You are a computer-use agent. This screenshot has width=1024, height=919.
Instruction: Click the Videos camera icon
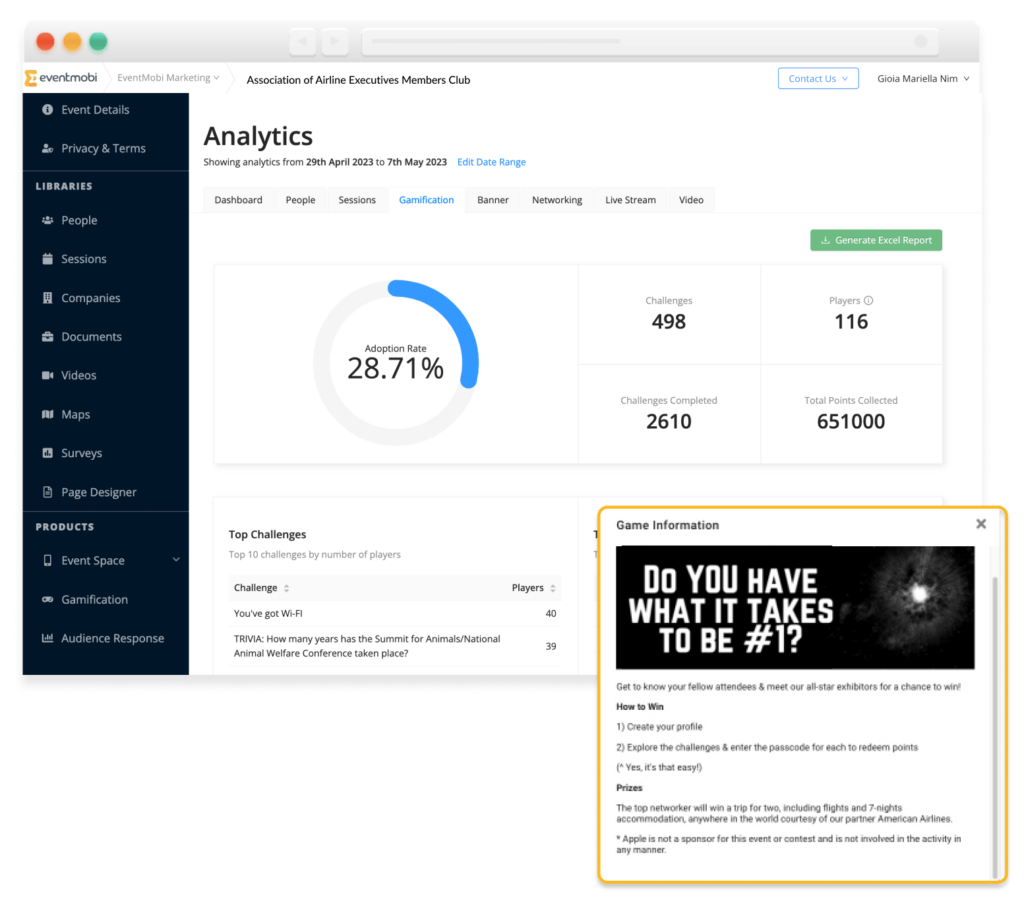point(48,375)
